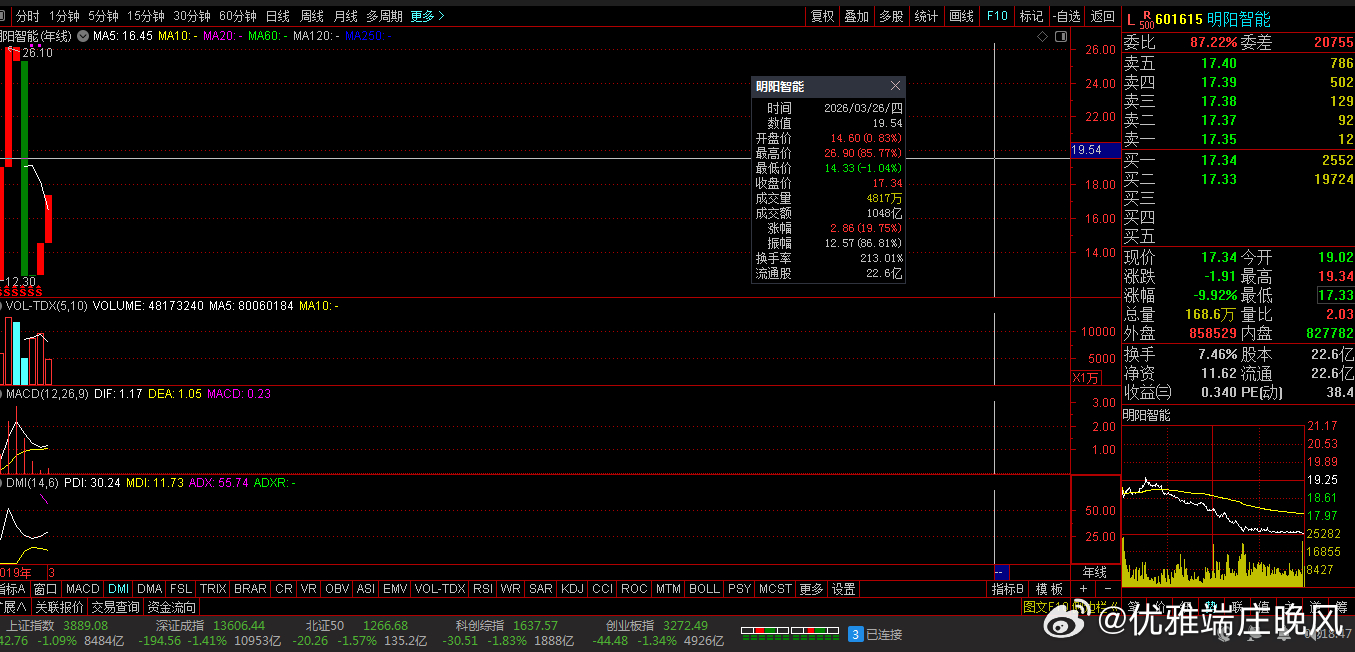The height and width of the screenshot is (652, 1355).
Task: Open the 关联报价 tab
Action: point(59,607)
